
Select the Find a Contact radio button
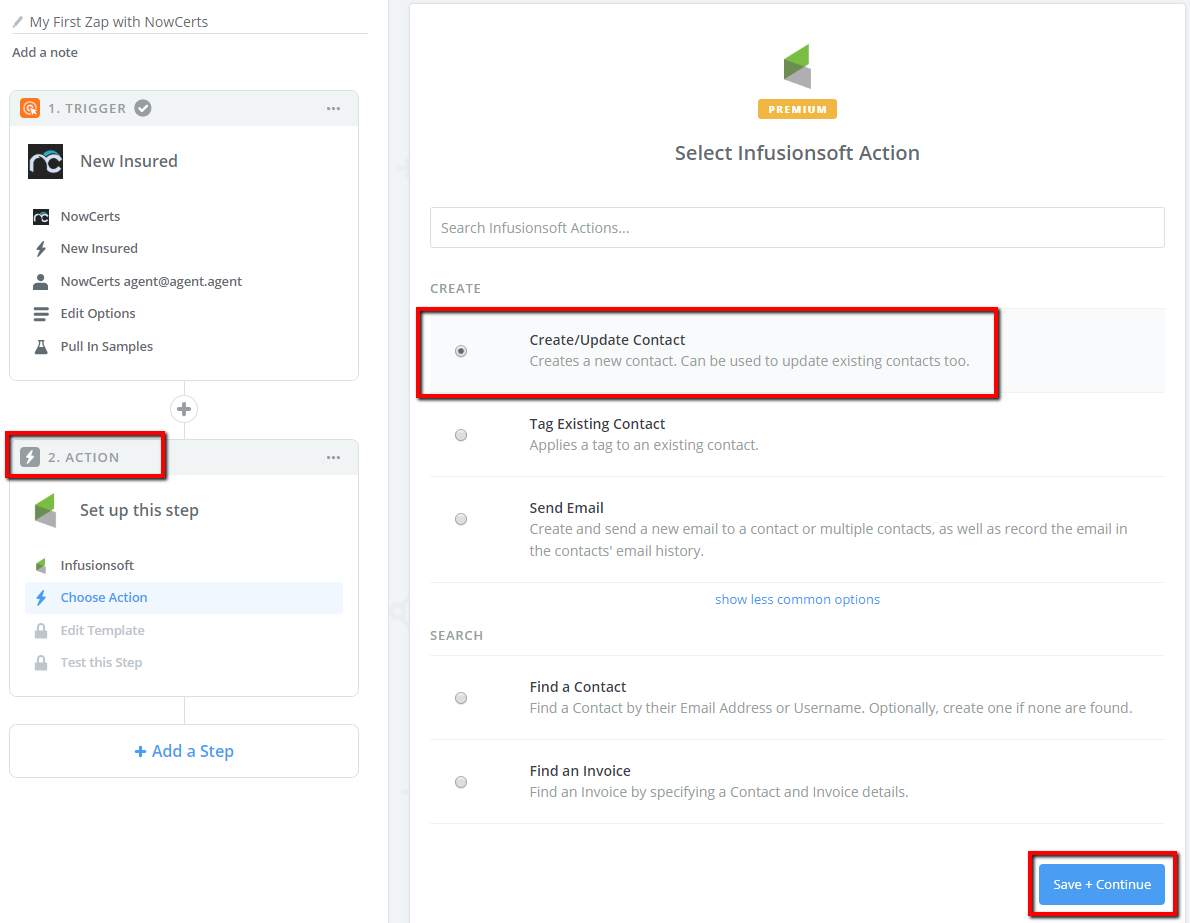pyautogui.click(x=461, y=698)
